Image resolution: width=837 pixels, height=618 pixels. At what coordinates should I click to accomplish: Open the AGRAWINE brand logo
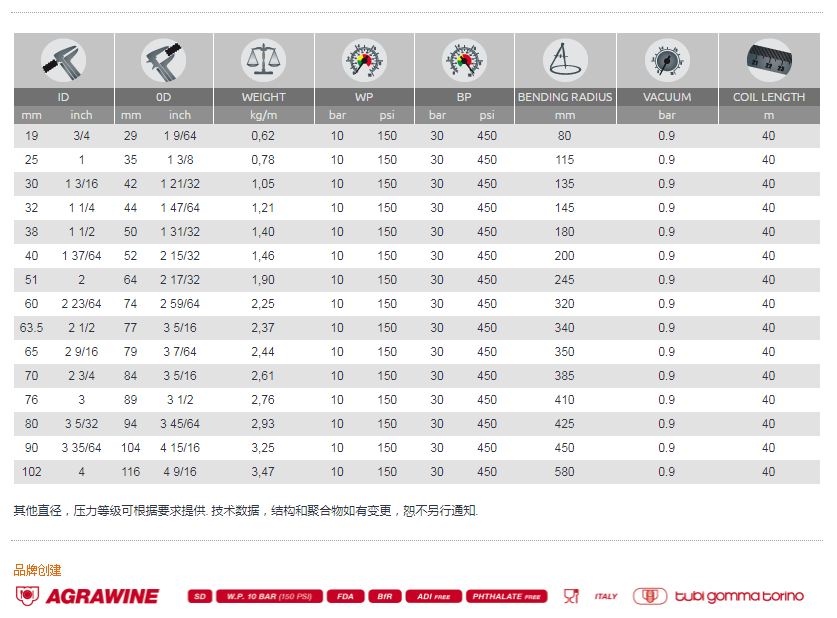[x=87, y=596]
